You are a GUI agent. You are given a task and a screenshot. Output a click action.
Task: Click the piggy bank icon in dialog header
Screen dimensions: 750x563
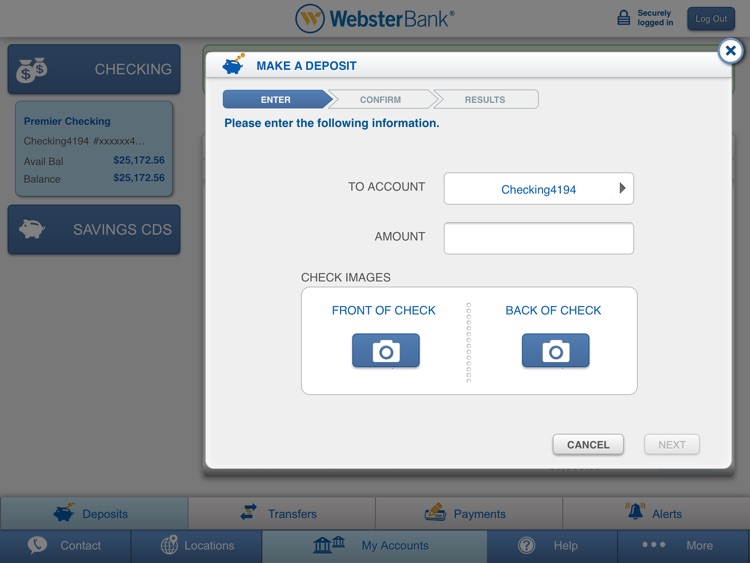233,64
